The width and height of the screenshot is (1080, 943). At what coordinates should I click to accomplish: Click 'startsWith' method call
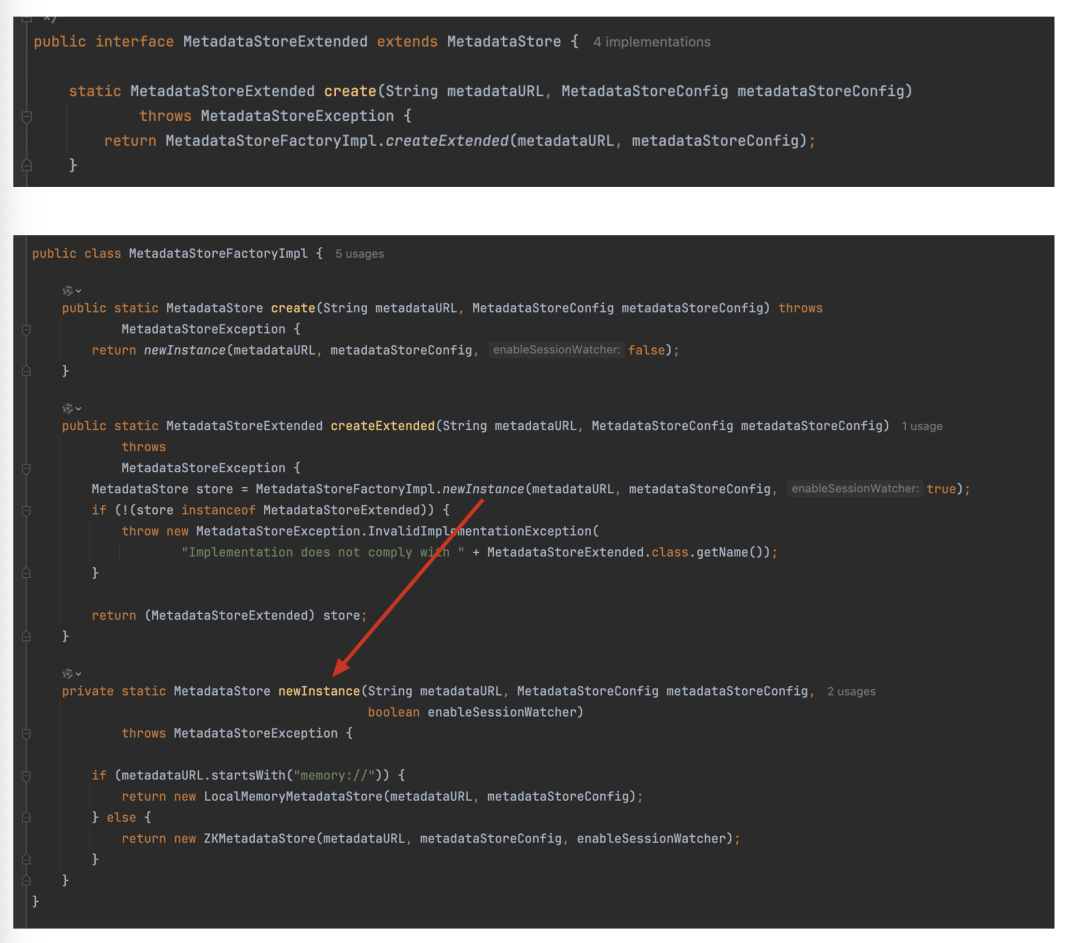coord(248,776)
